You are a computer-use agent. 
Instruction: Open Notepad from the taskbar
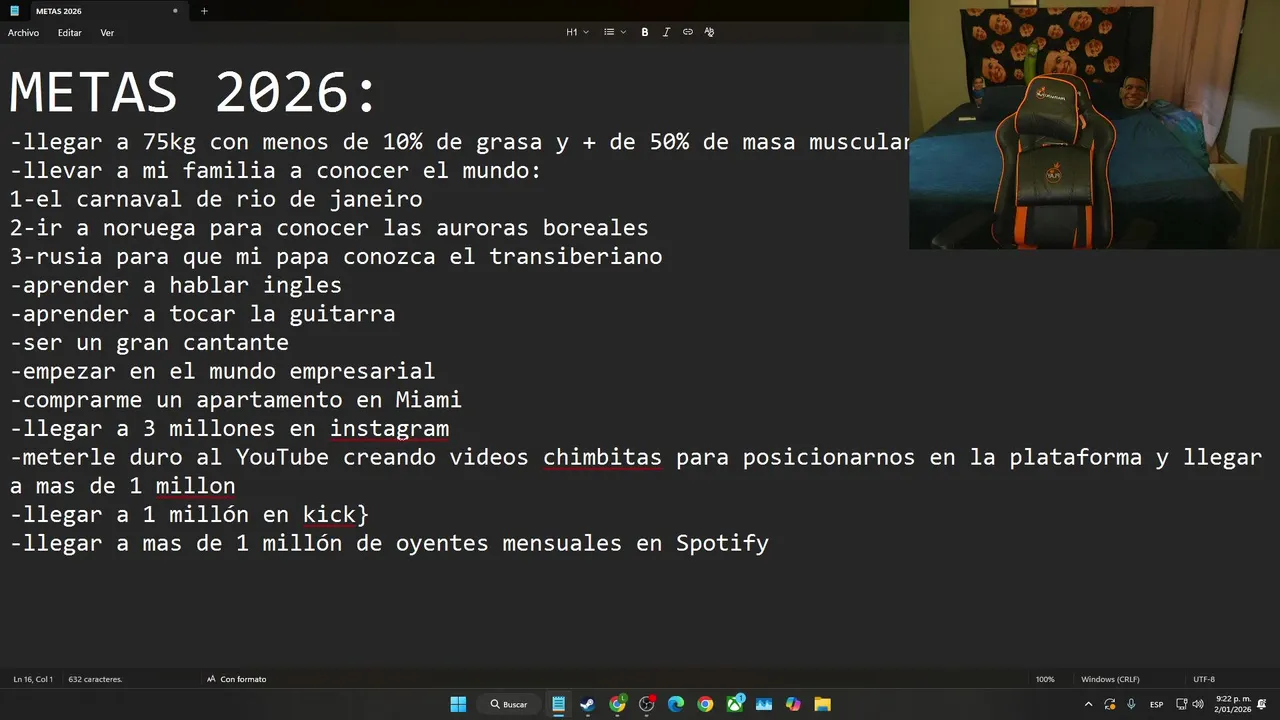(559, 704)
